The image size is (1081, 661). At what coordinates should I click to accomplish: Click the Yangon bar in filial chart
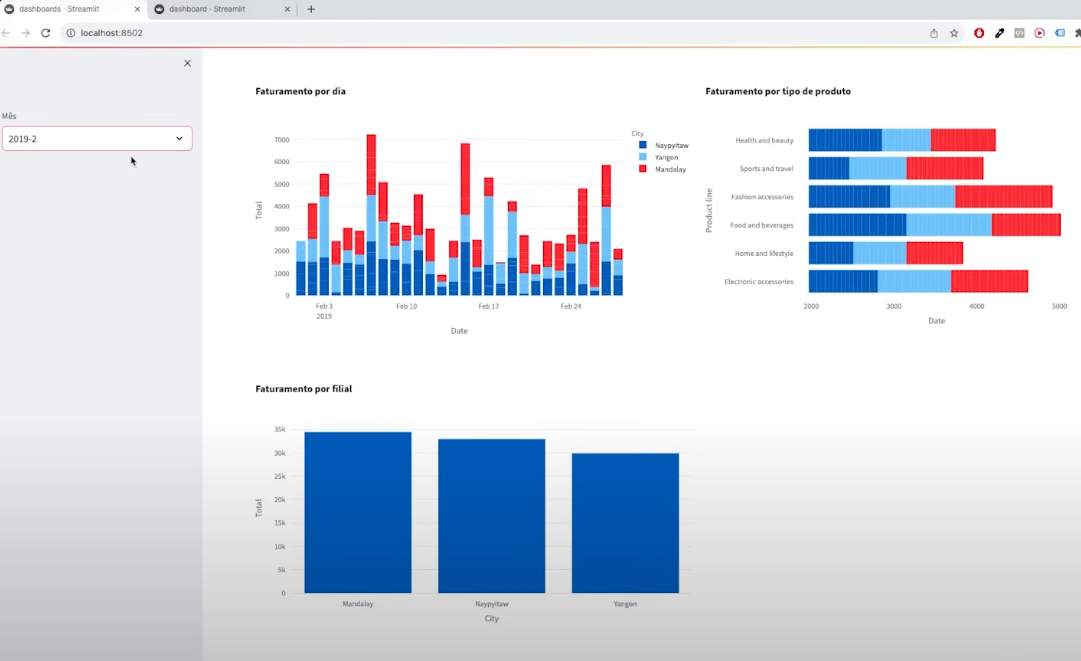pos(625,523)
